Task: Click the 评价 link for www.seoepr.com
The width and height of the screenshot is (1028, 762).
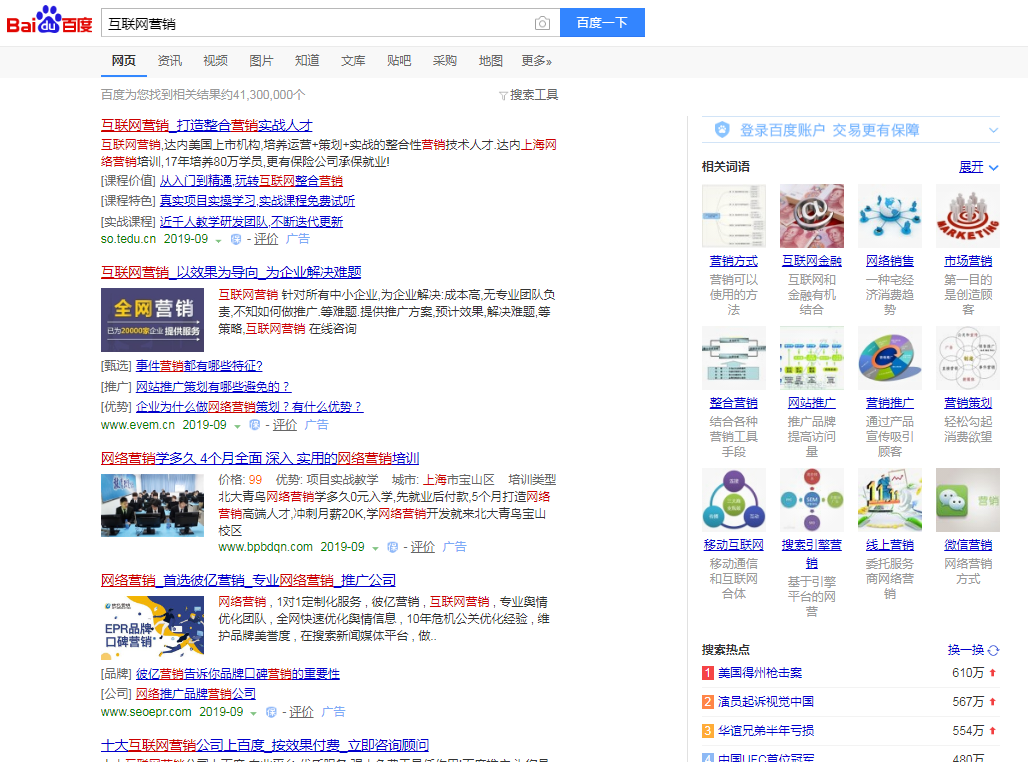Action: 301,712
